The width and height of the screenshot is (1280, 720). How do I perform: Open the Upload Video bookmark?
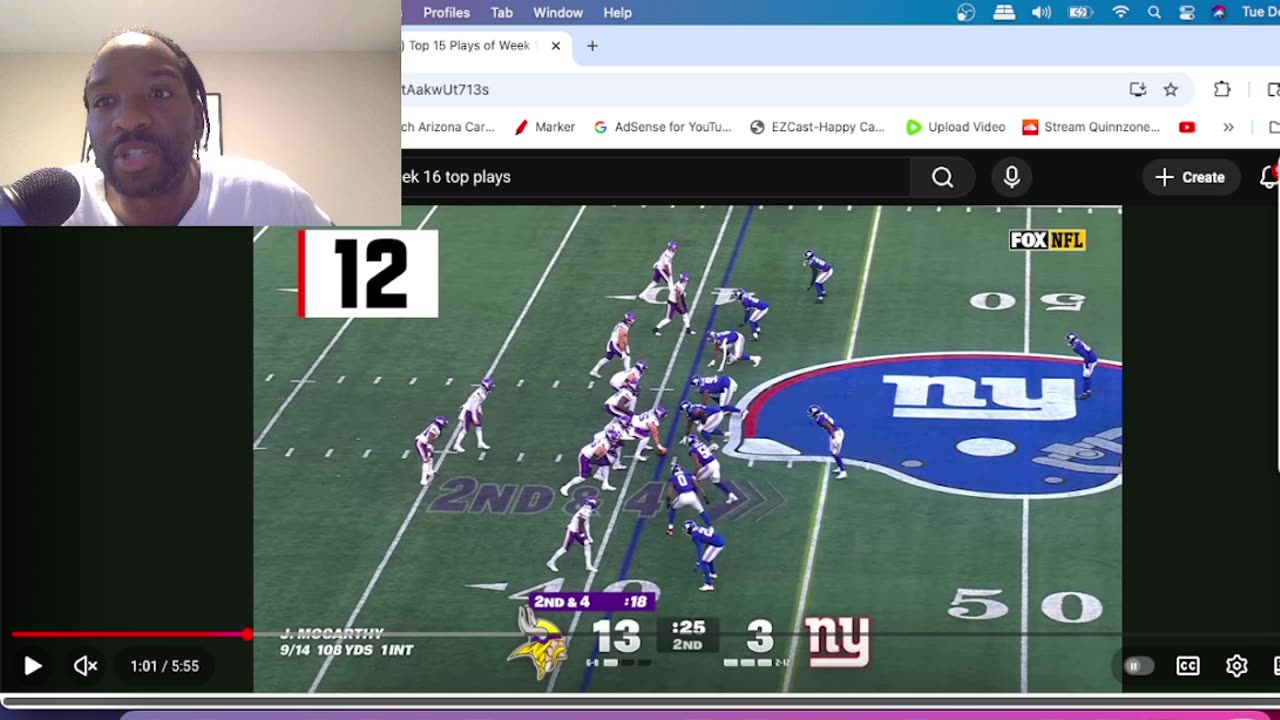[x=955, y=127]
